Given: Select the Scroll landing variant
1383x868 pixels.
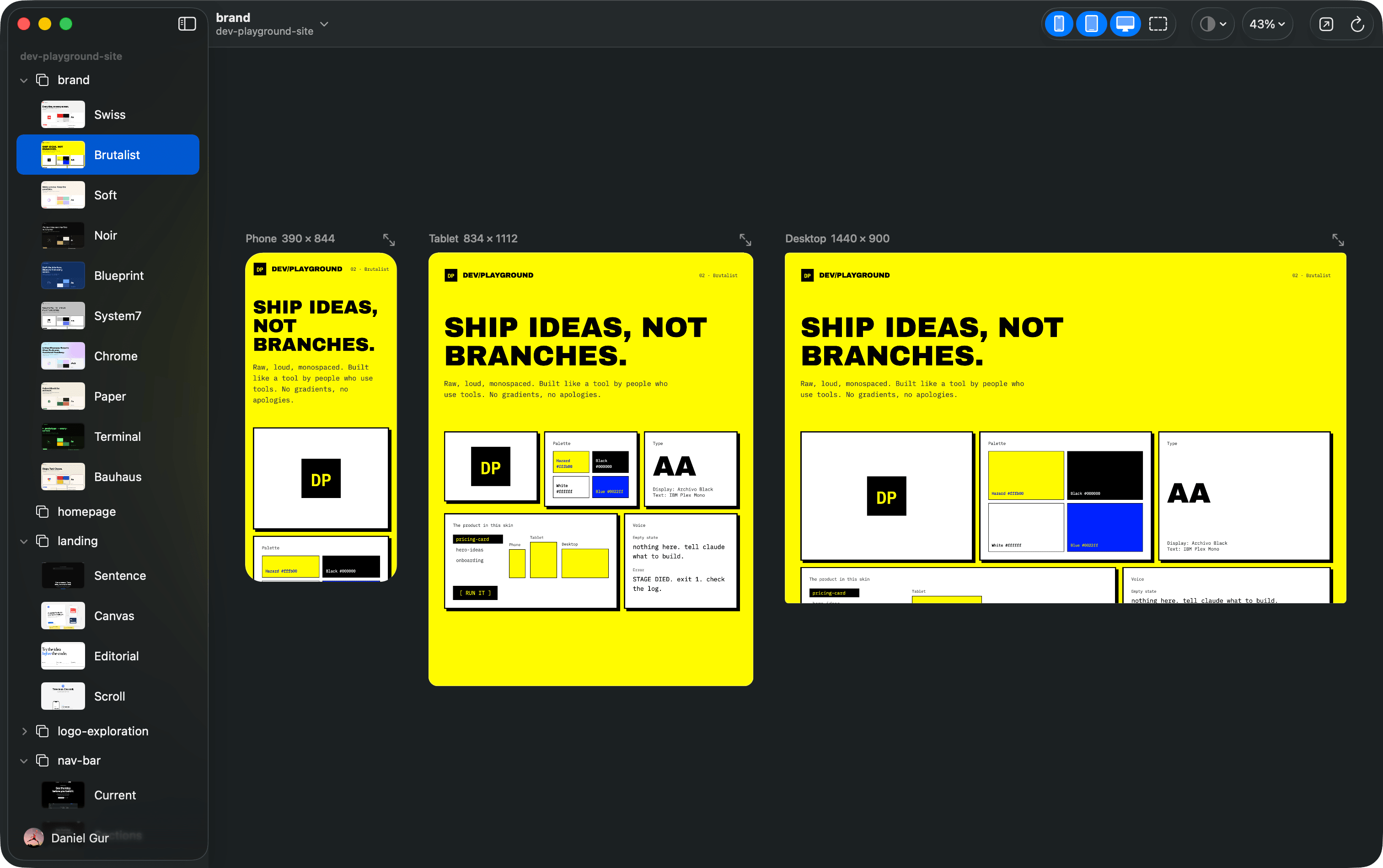Looking at the screenshot, I should tap(108, 696).
